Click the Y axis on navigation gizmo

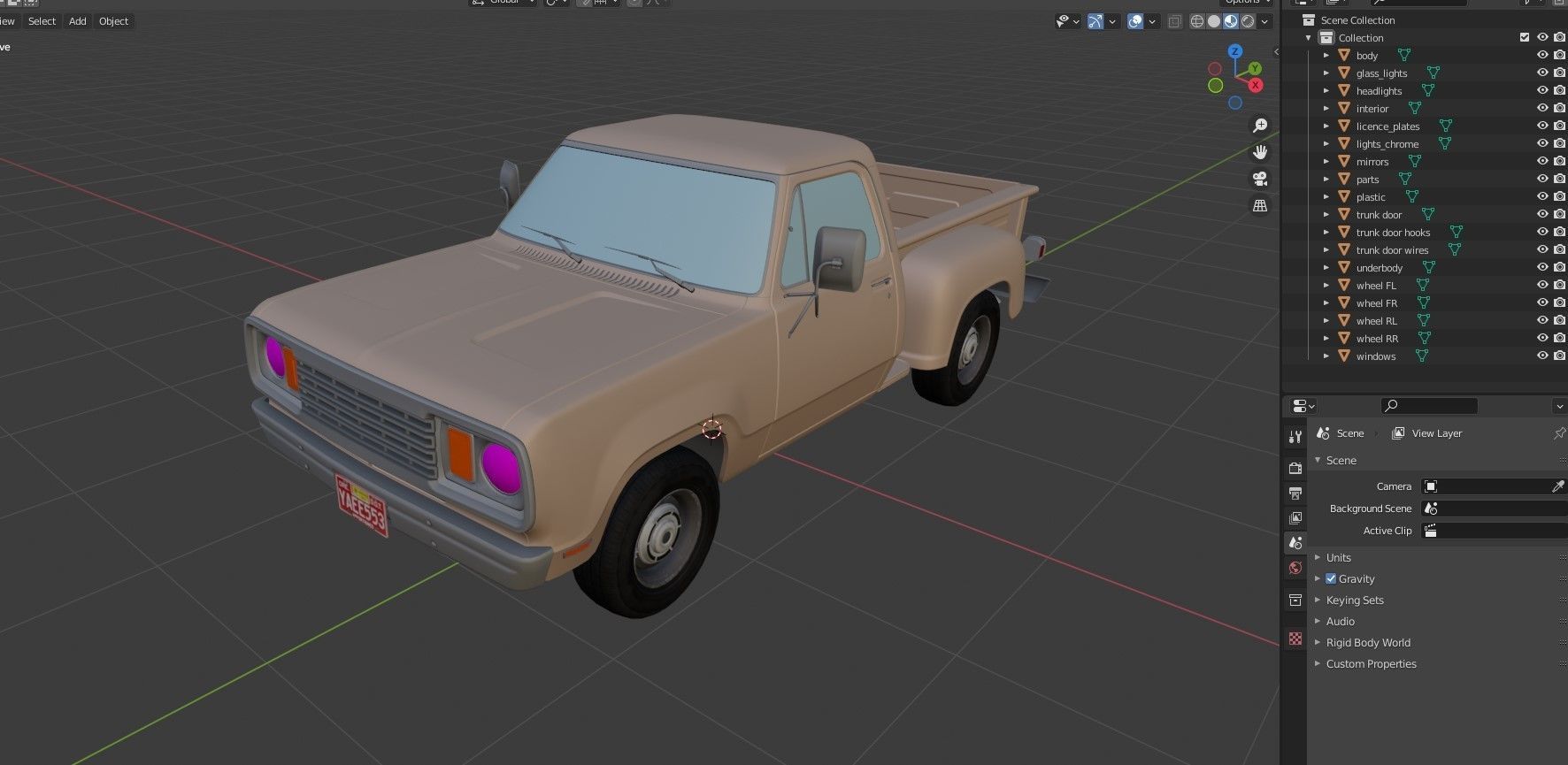click(x=1255, y=69)
